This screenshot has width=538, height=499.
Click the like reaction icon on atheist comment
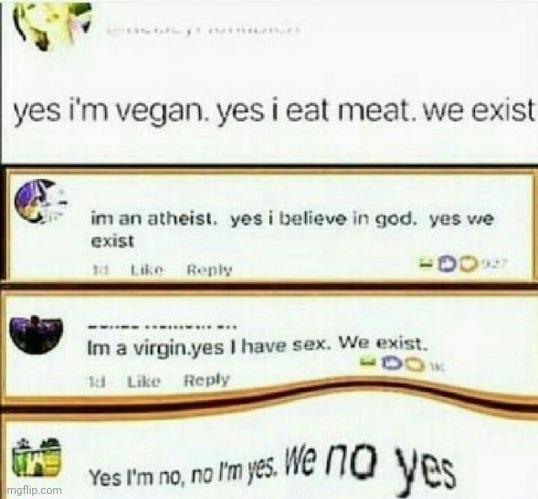[x=447, y=264]
